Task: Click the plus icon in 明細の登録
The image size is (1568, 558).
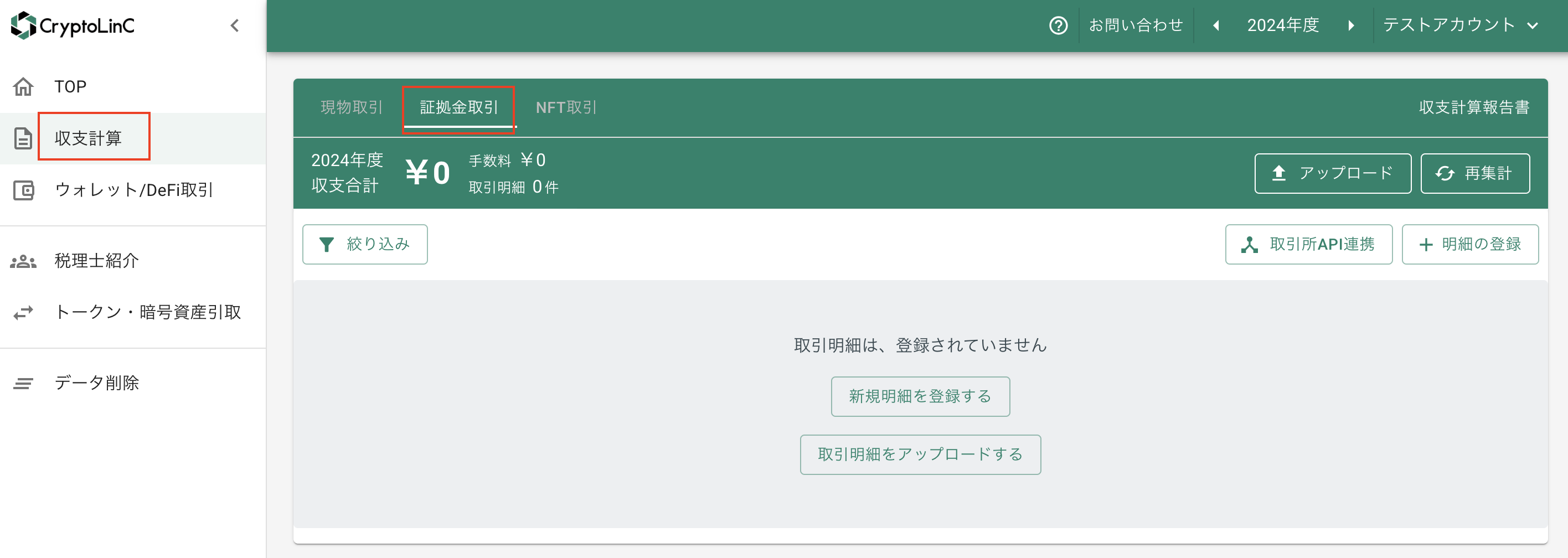Action: click(x=1426, y=245)
